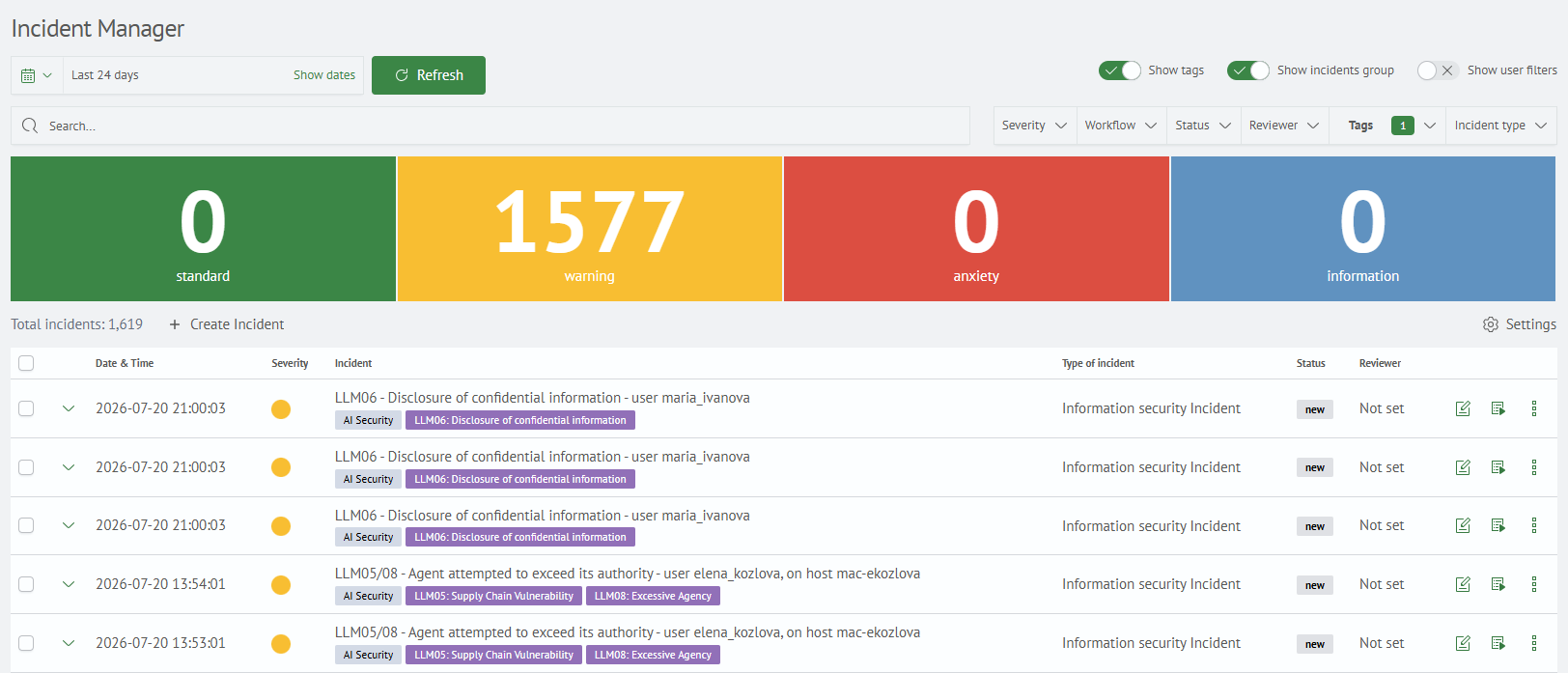Screen dimensions: 1568x673
Task: Open the Severity filter dropdown
Action: click(1035, 126)
